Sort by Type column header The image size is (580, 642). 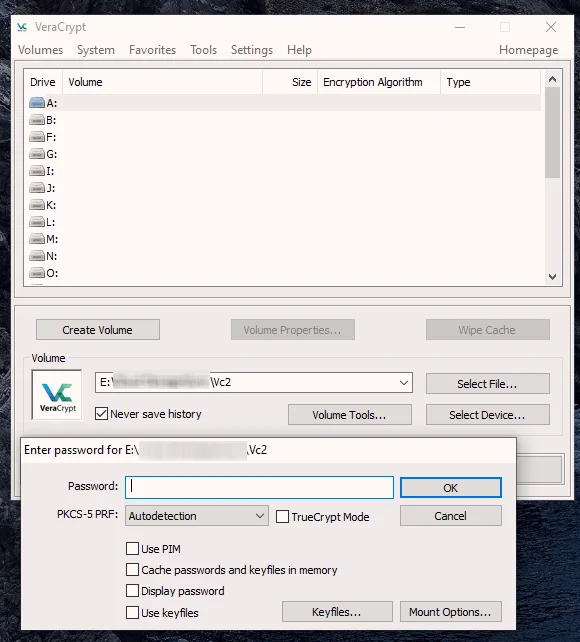point(491,82)
